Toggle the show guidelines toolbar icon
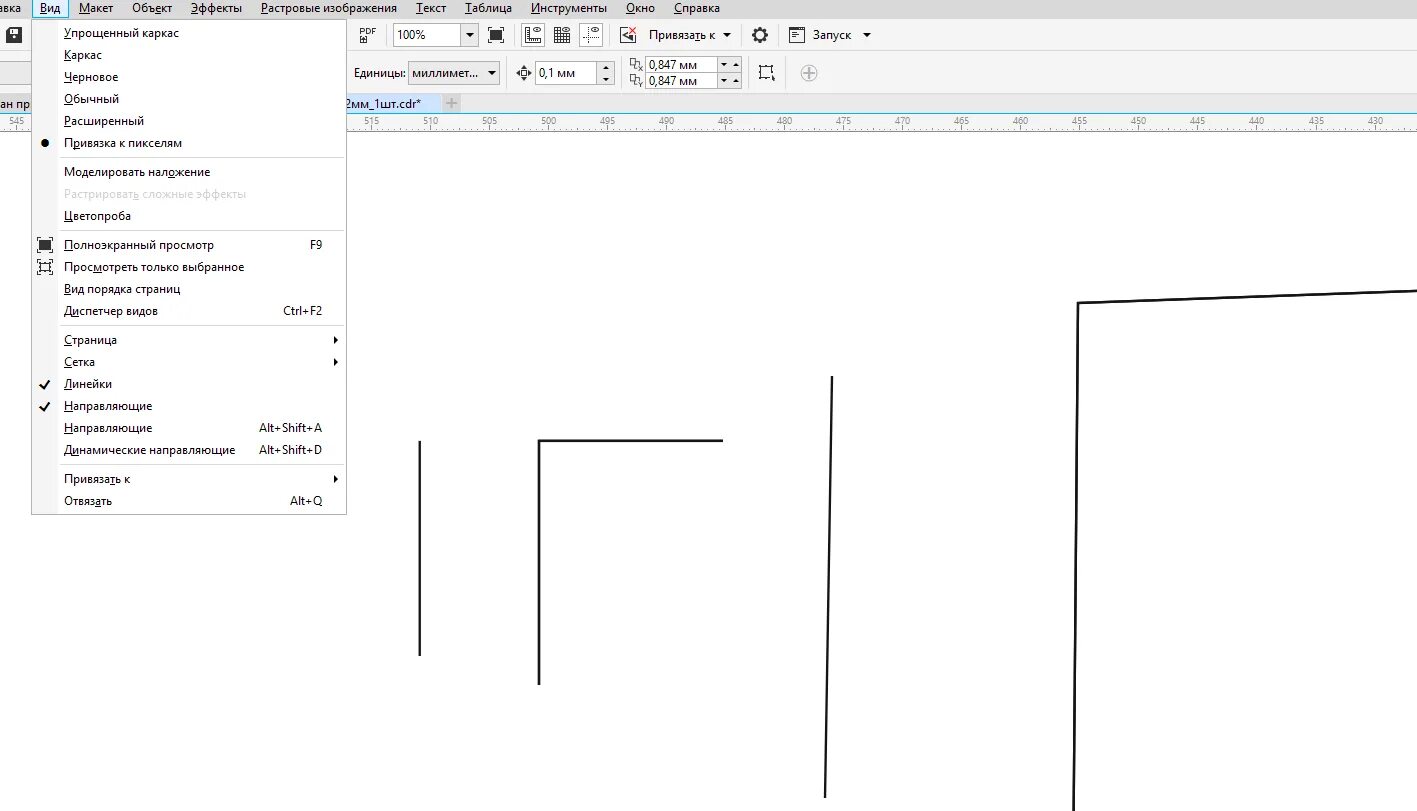The height and width of the screenshot is (811, 1417). 591,35
